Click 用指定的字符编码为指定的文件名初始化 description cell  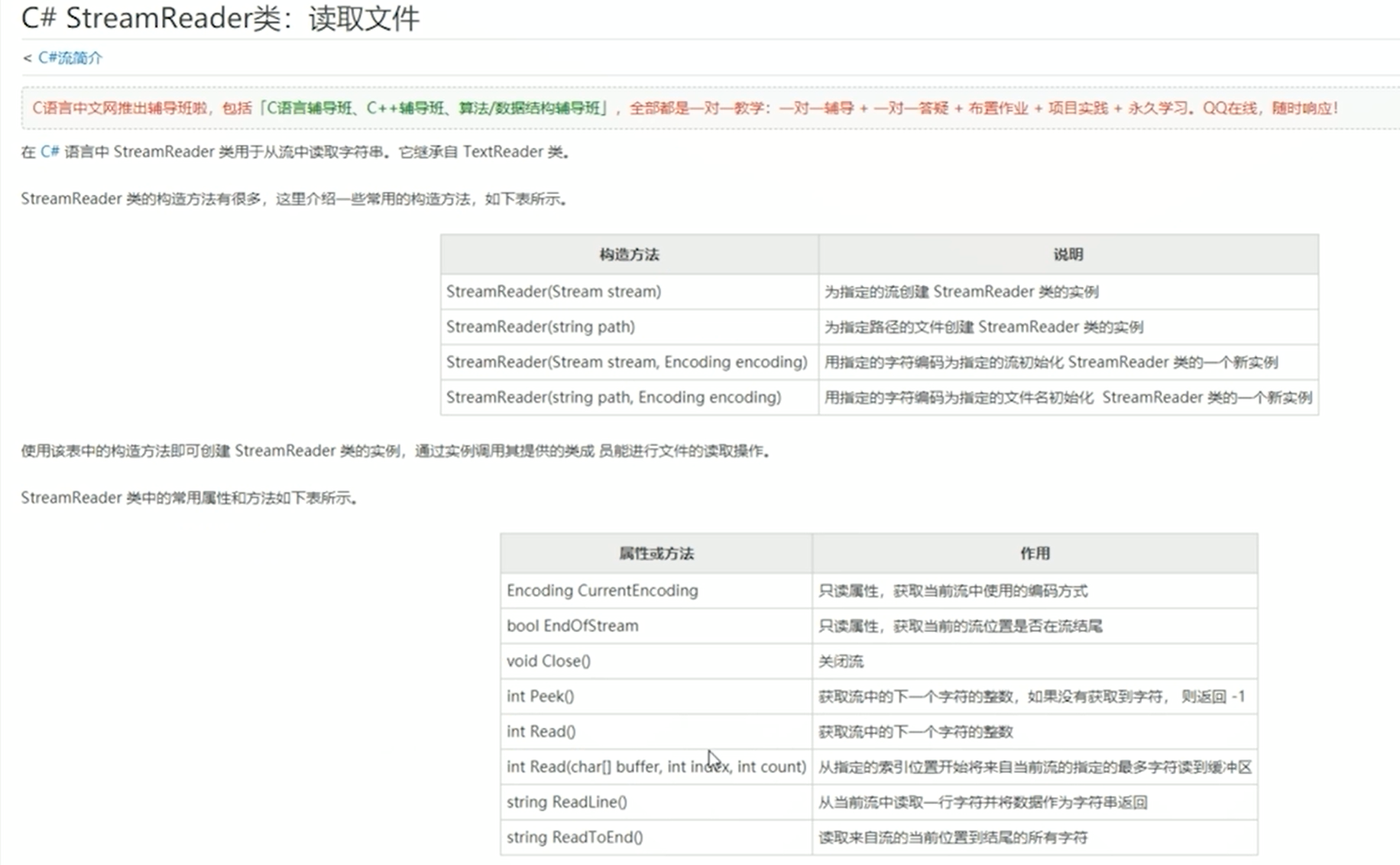click(x=1068, y=397)
